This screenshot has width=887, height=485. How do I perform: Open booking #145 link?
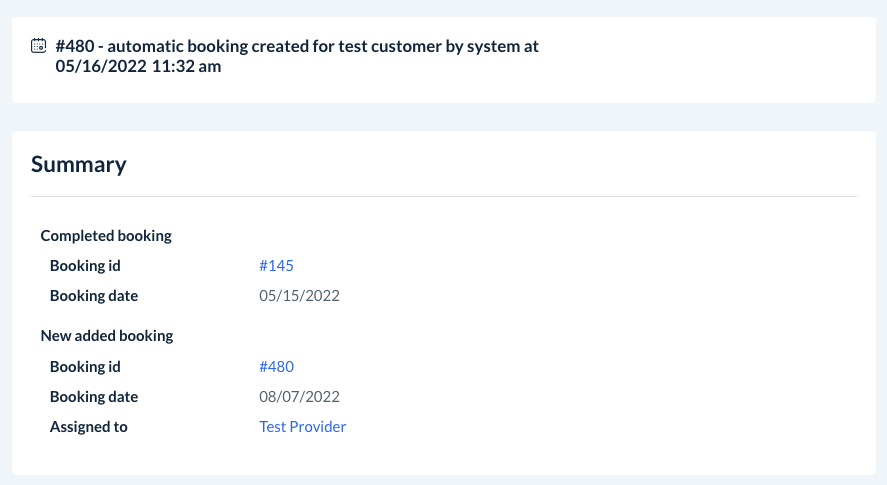pyautogui.click(x=276, y=266)
